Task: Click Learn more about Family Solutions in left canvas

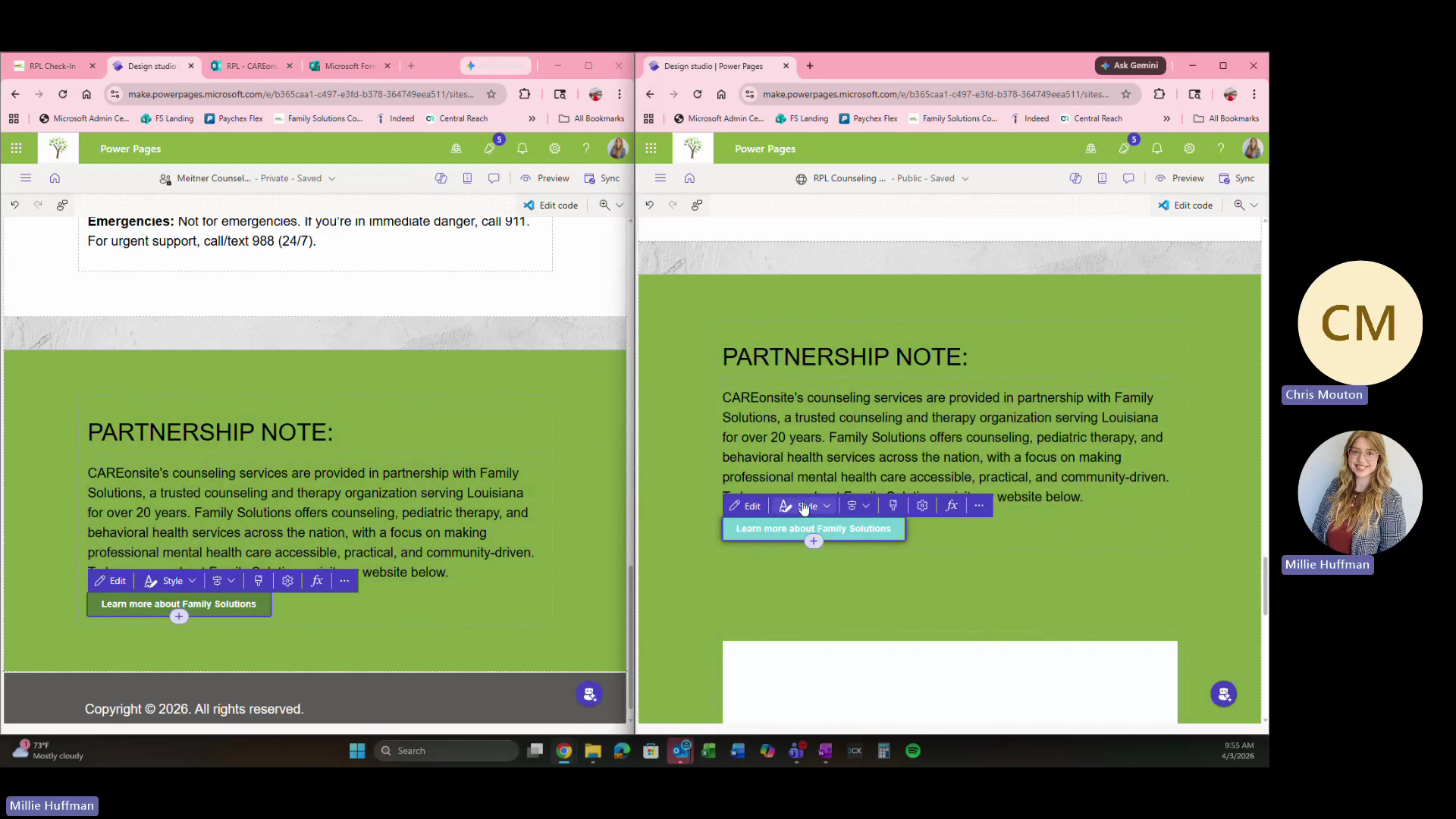Action: (179, 604)
